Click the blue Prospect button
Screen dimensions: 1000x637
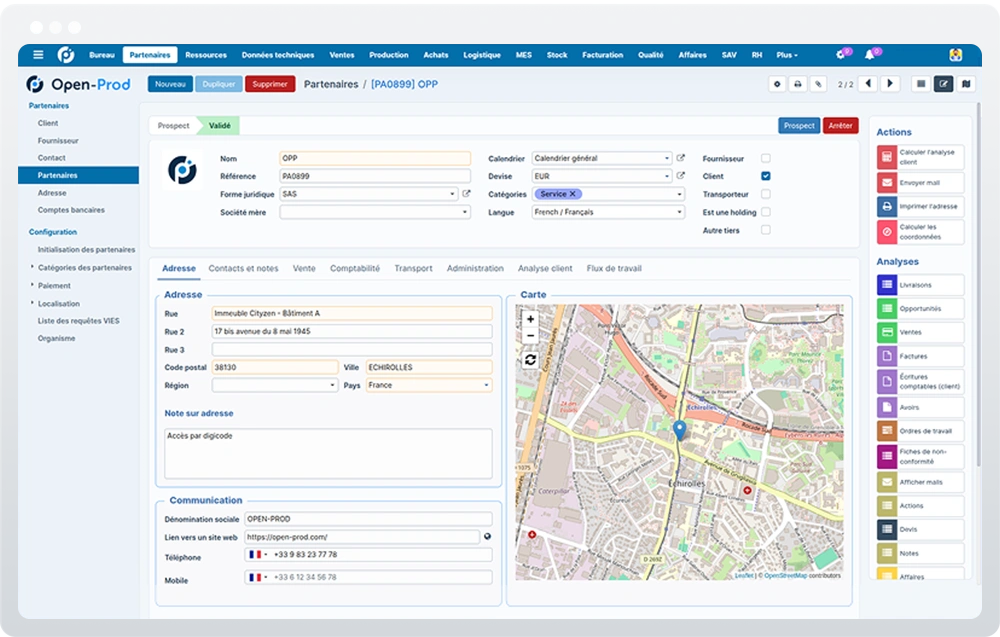(x=799, y=126)
